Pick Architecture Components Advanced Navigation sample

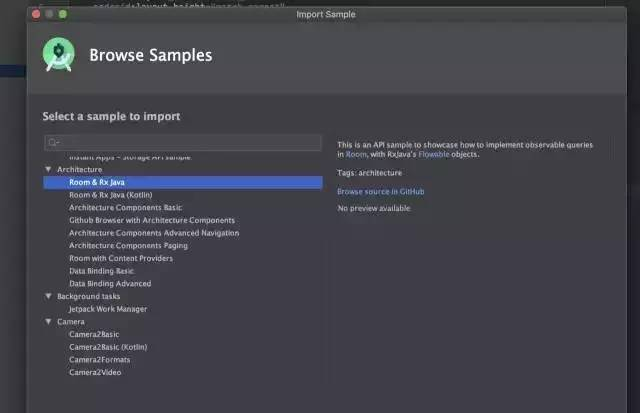[153, 233]
